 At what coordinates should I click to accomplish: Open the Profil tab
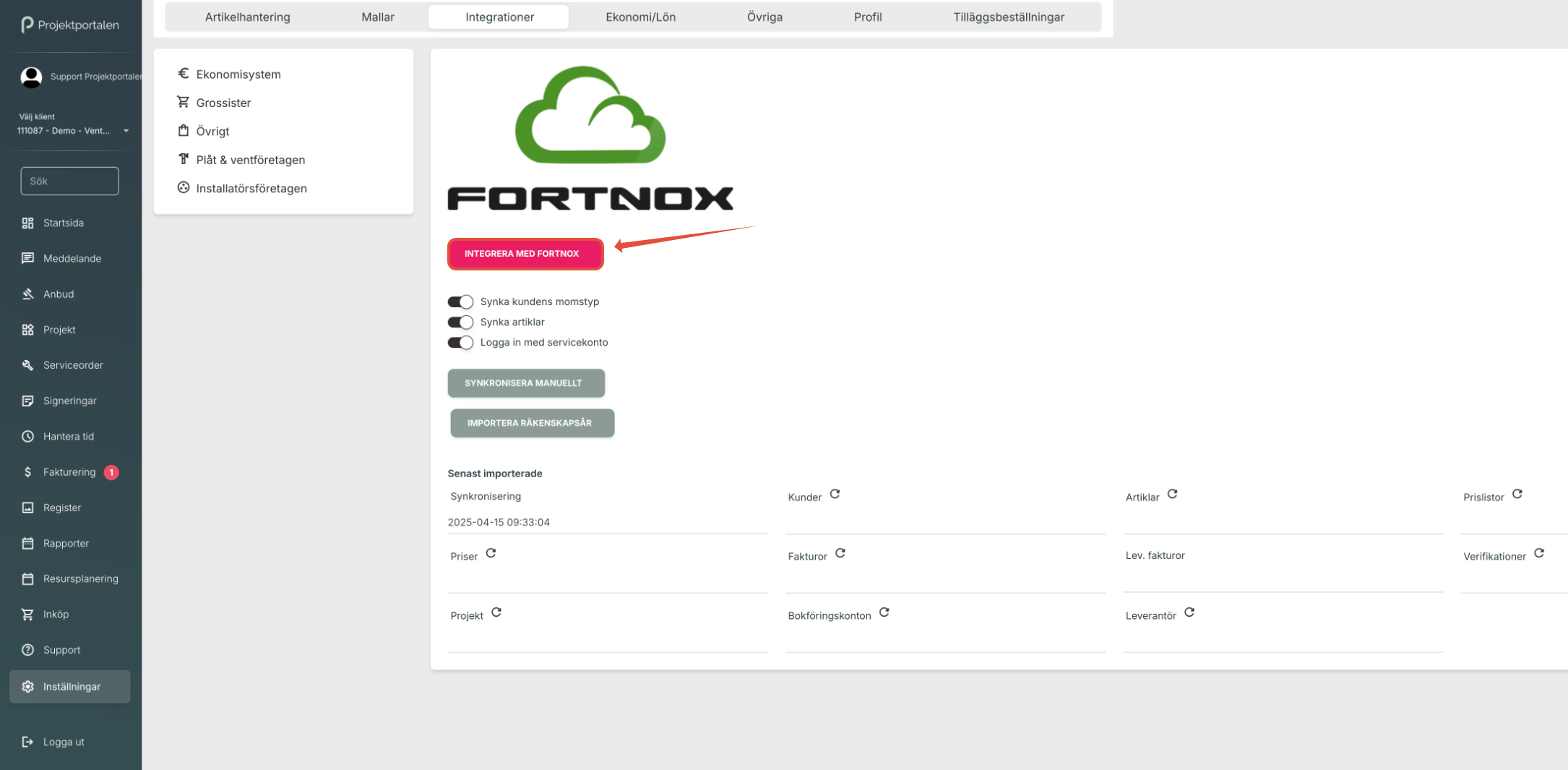[867, 17]
